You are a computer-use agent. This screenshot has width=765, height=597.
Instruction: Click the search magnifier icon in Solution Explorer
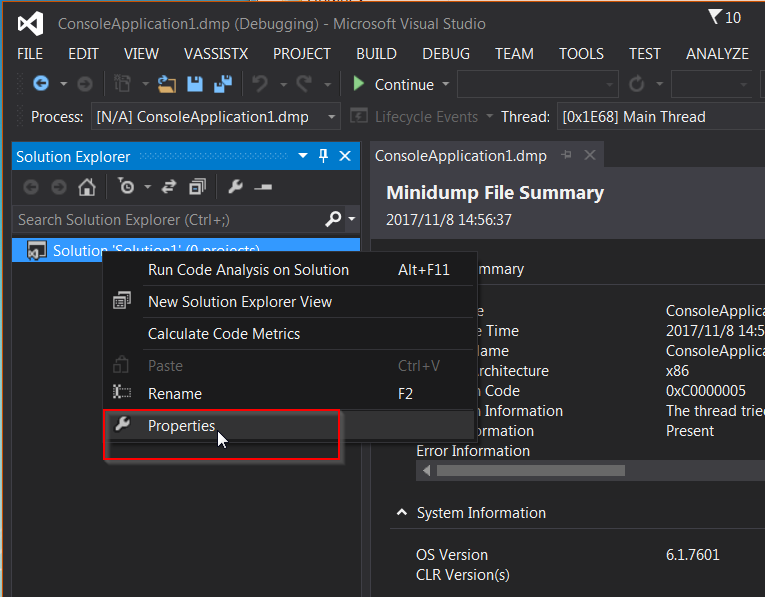(x=333, y=219)
